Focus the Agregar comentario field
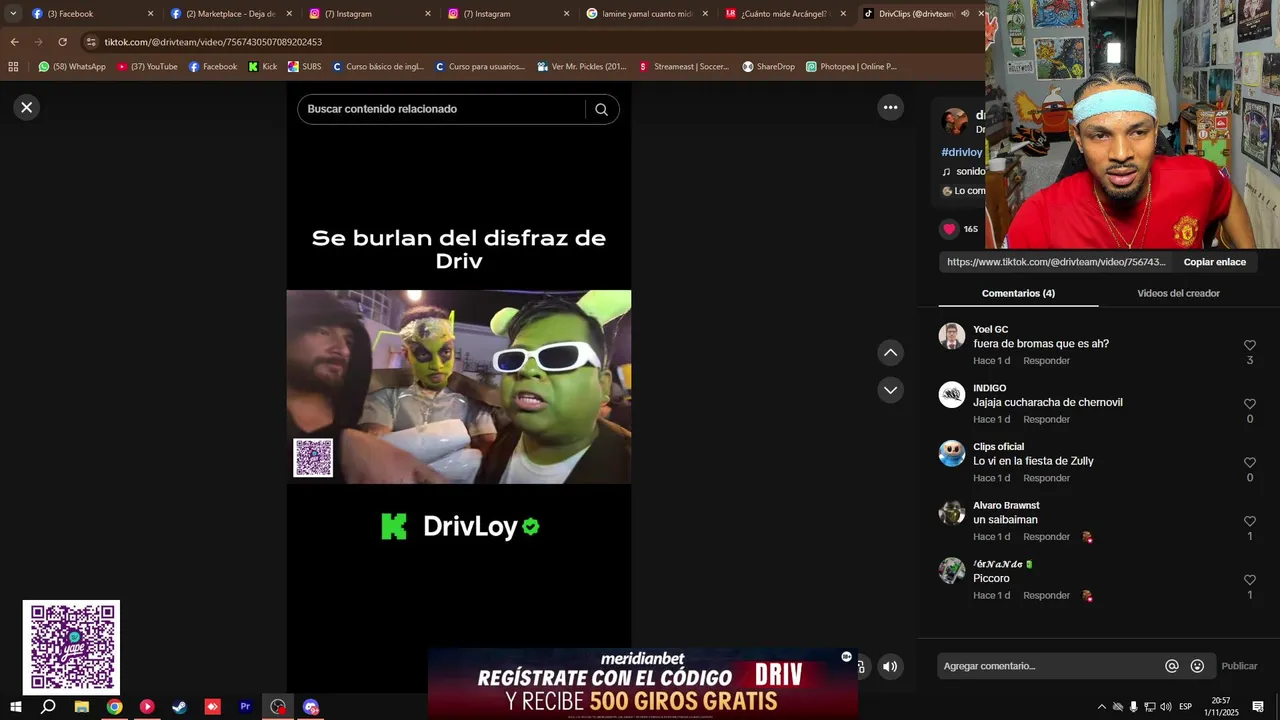 (x=1050, y=666)
